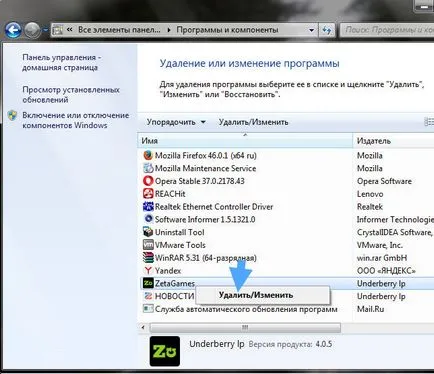Open the "Упорядочить" dropdown menu
434x374 pixels.
[176, 122]
